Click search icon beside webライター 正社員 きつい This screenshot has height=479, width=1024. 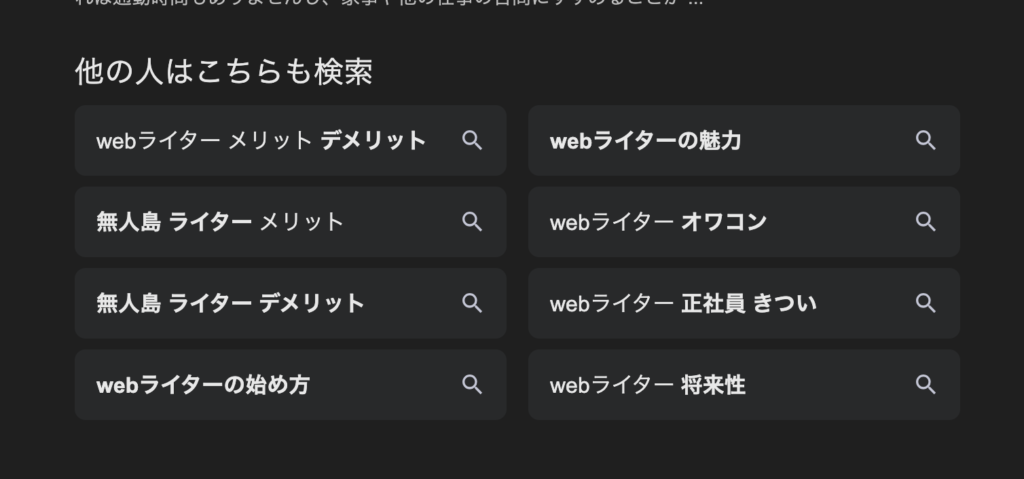[925, 303]
